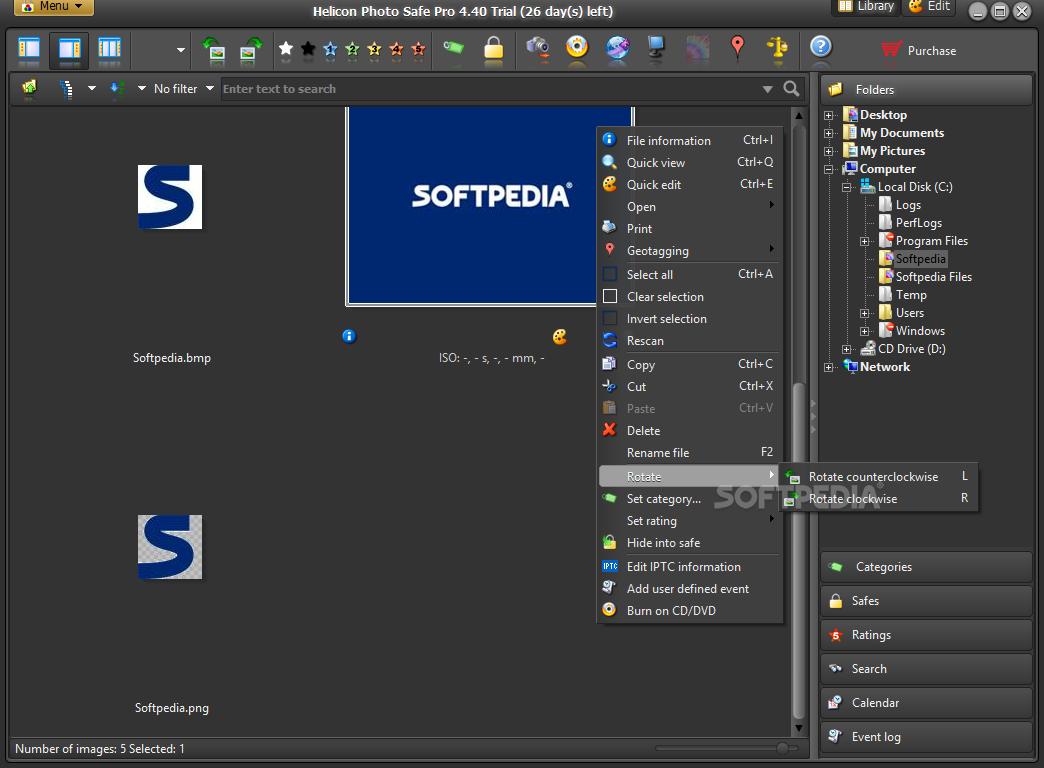The width and height of the screenshot is (1044, 768).
Task: Click the camera import icon
Action: 537,47
